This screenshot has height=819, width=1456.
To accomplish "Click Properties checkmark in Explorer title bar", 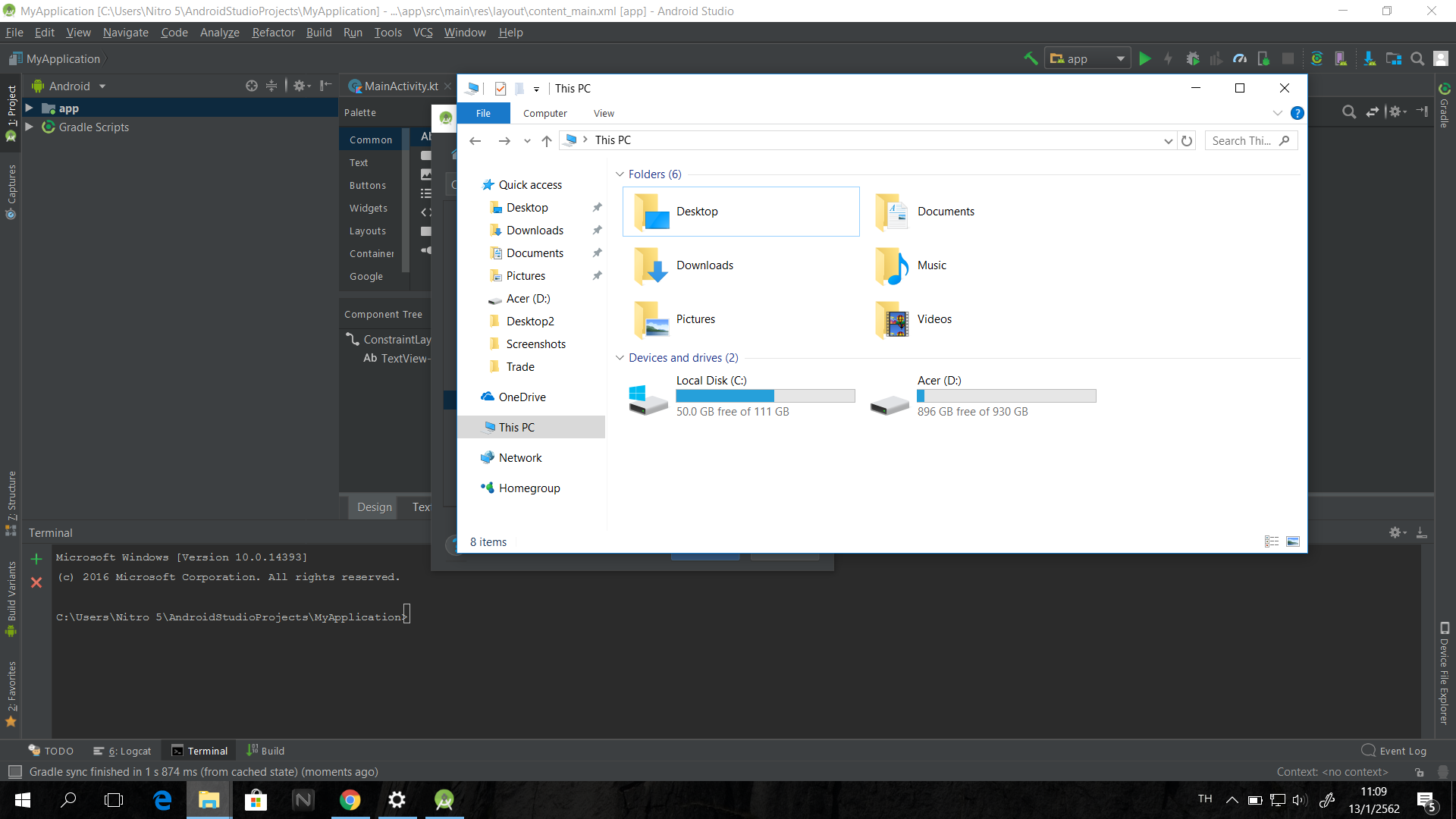I will tap(500, 89).
